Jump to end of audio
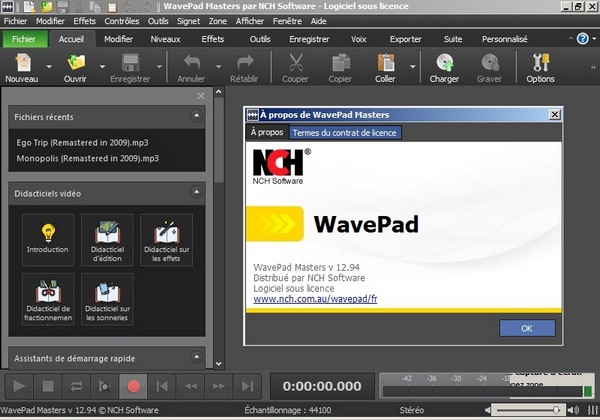 pyautogui.click(x=247, y=386)
